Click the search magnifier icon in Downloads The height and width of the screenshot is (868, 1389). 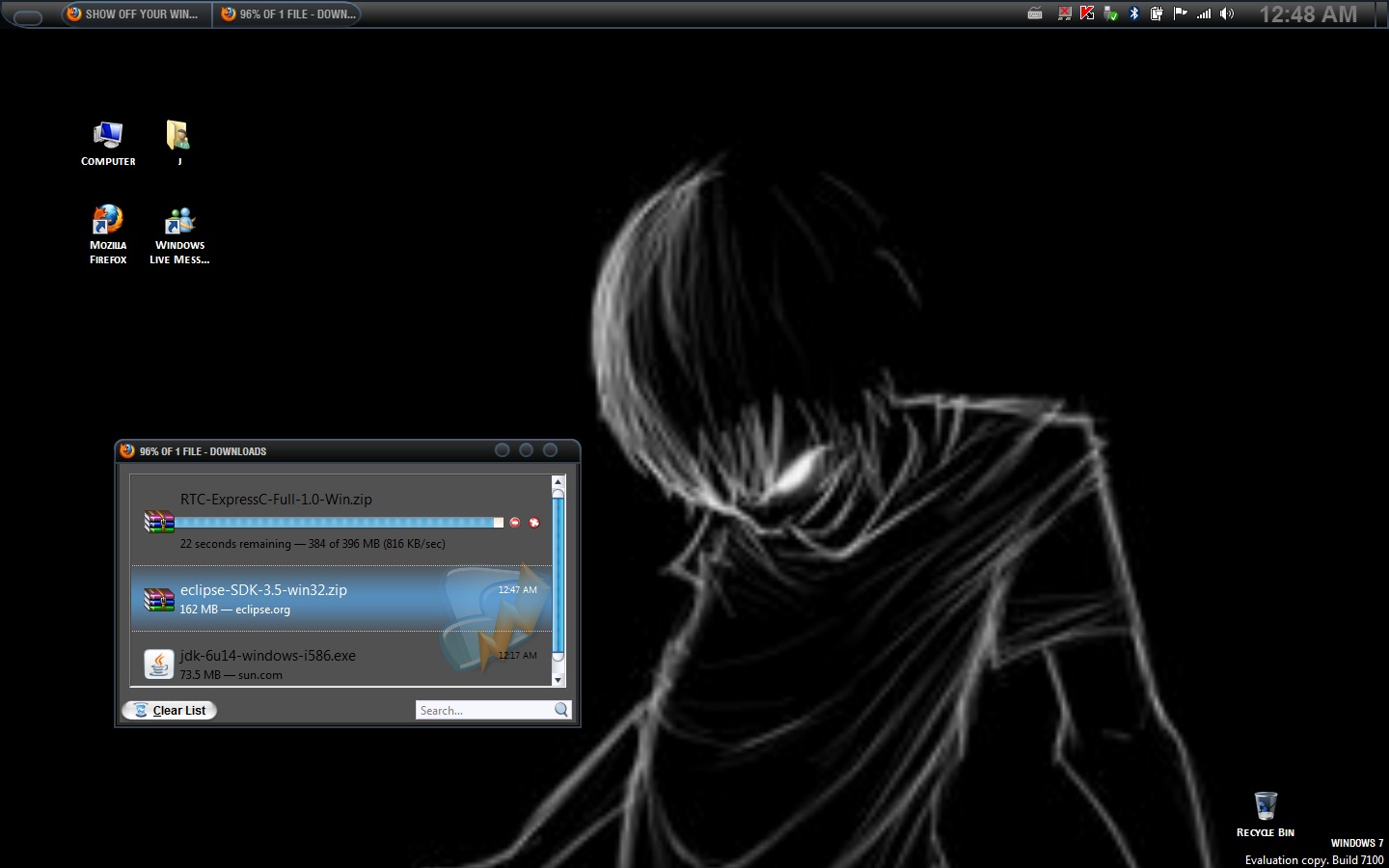[x=561, y=711]
